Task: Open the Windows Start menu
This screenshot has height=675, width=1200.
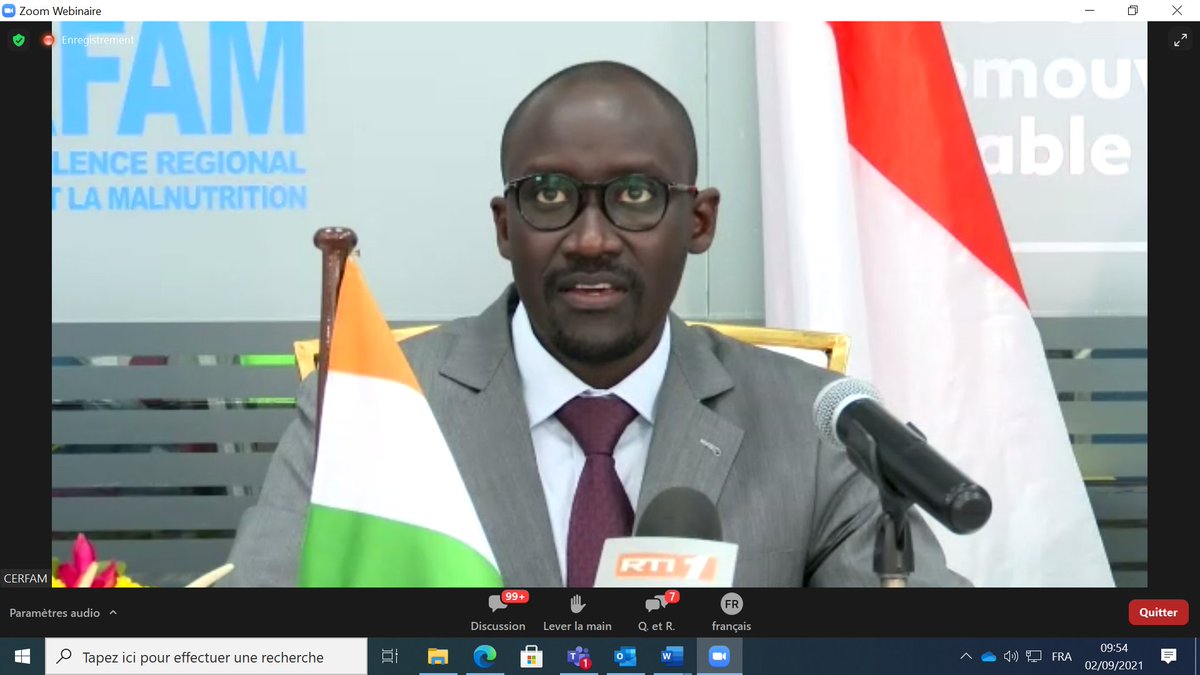Action: tap(22, 657)
